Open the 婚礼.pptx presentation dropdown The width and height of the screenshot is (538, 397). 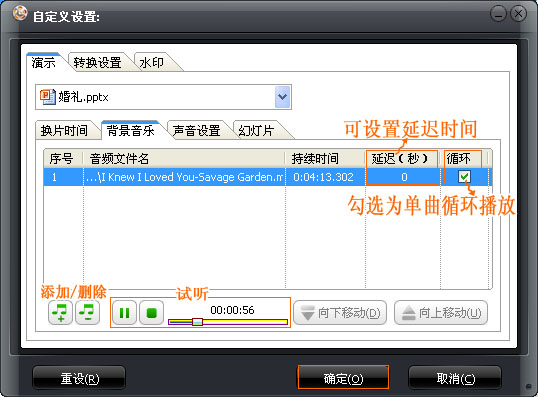[283, 97]
